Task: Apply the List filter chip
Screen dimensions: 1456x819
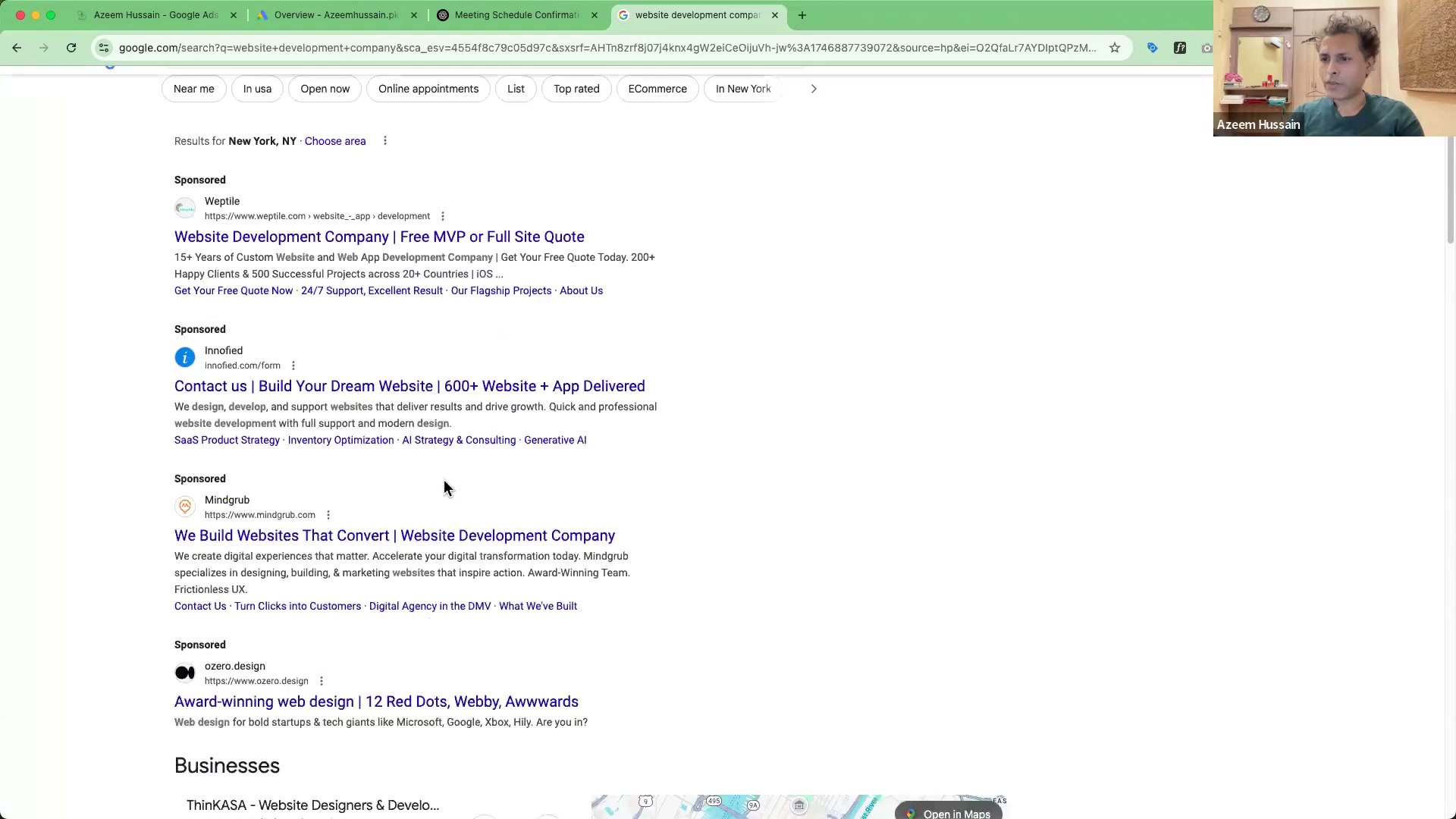Action: coord(516,89)
